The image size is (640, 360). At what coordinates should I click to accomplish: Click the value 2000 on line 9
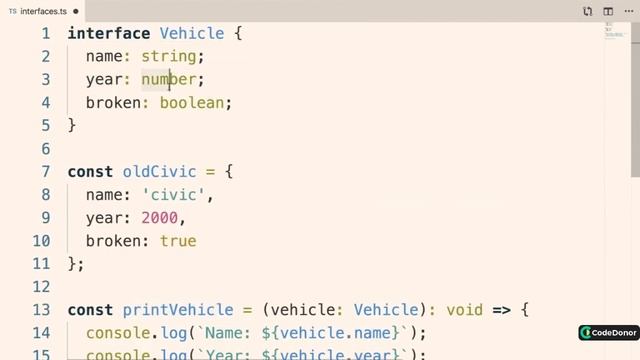click(x=160, y=218)
